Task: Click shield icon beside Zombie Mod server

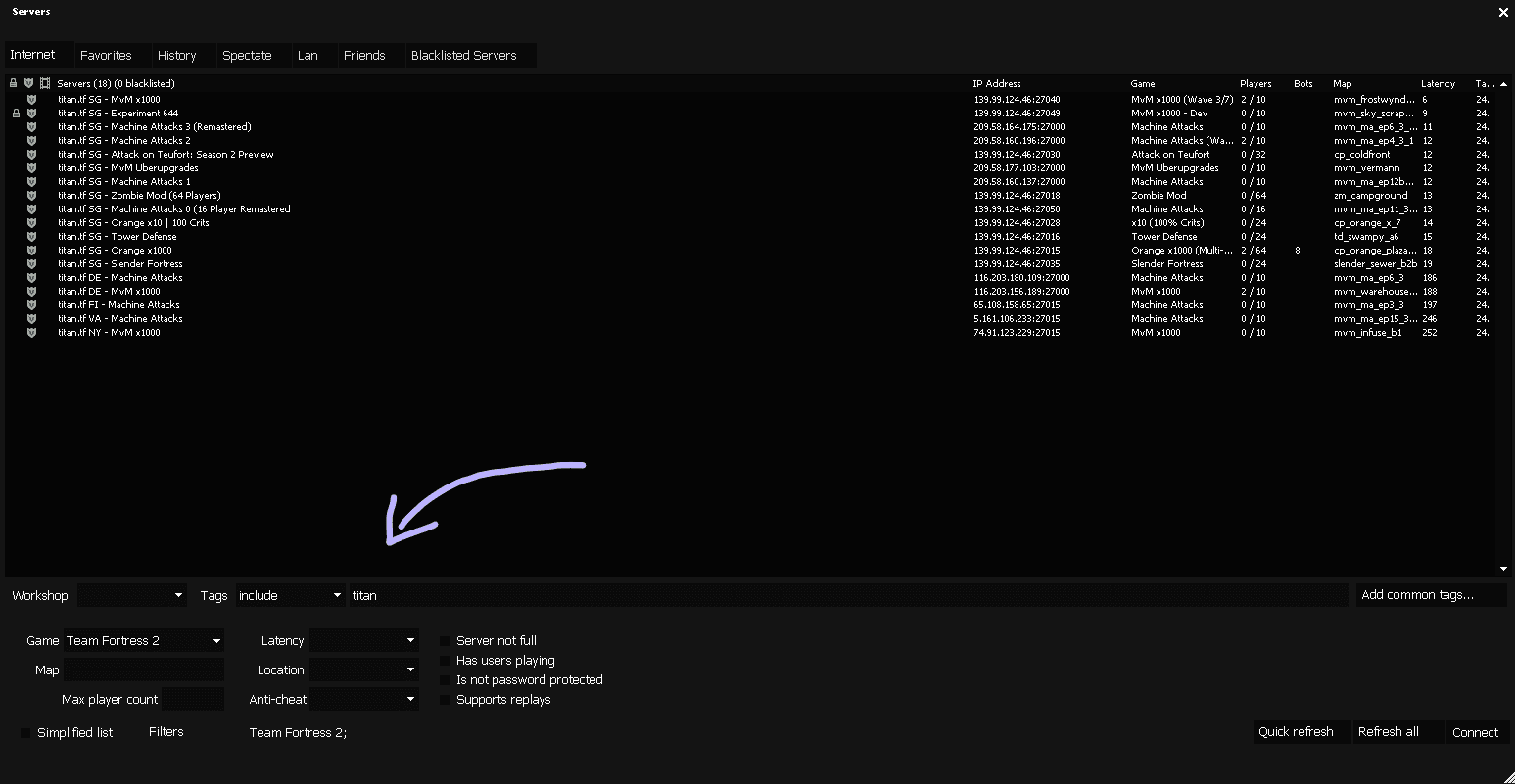Action: [x=31, y=196]
